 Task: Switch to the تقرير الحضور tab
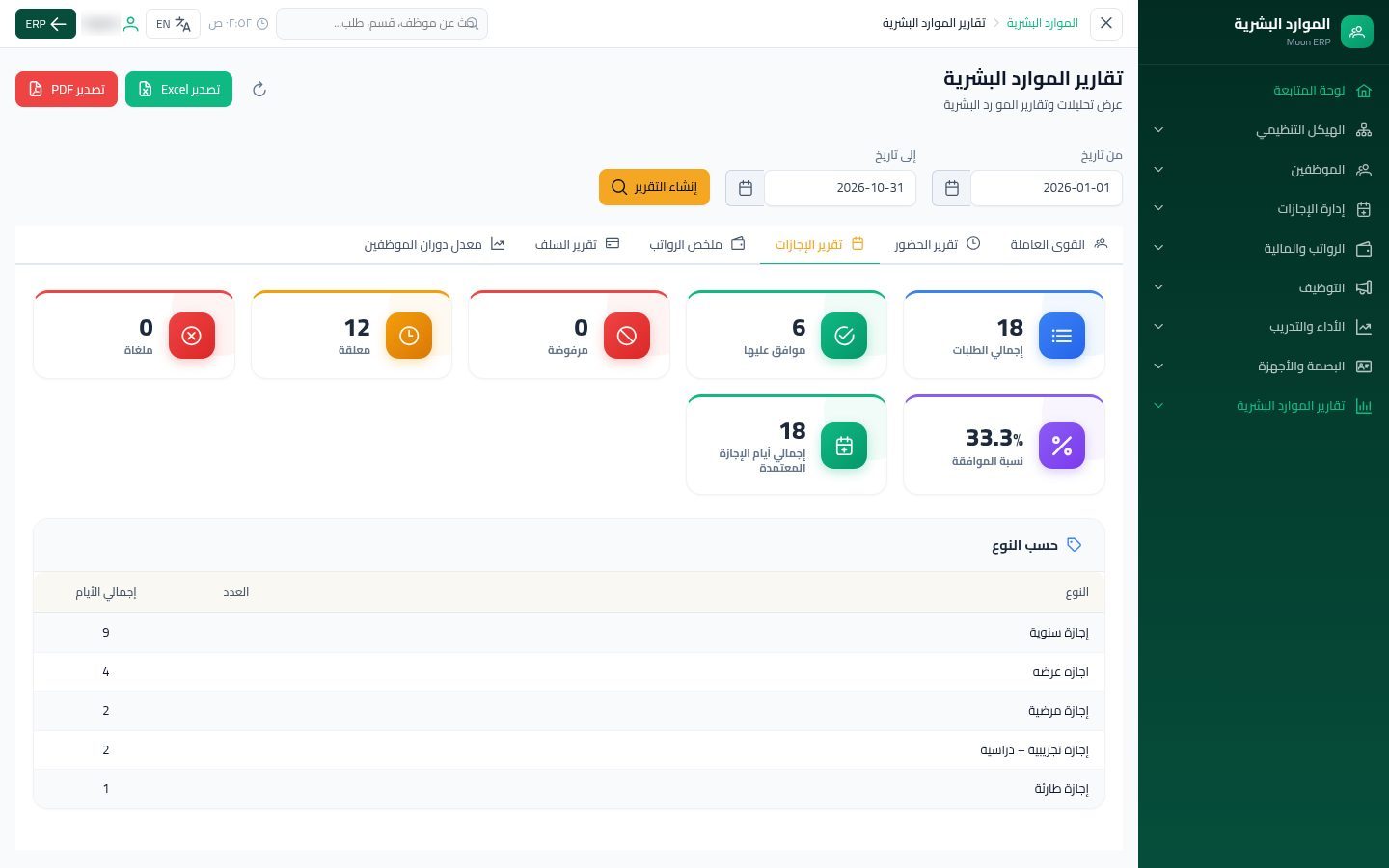click(937, 245)
